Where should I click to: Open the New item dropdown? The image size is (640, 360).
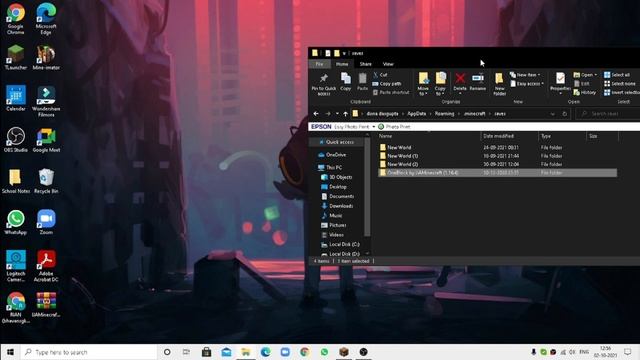525,75
